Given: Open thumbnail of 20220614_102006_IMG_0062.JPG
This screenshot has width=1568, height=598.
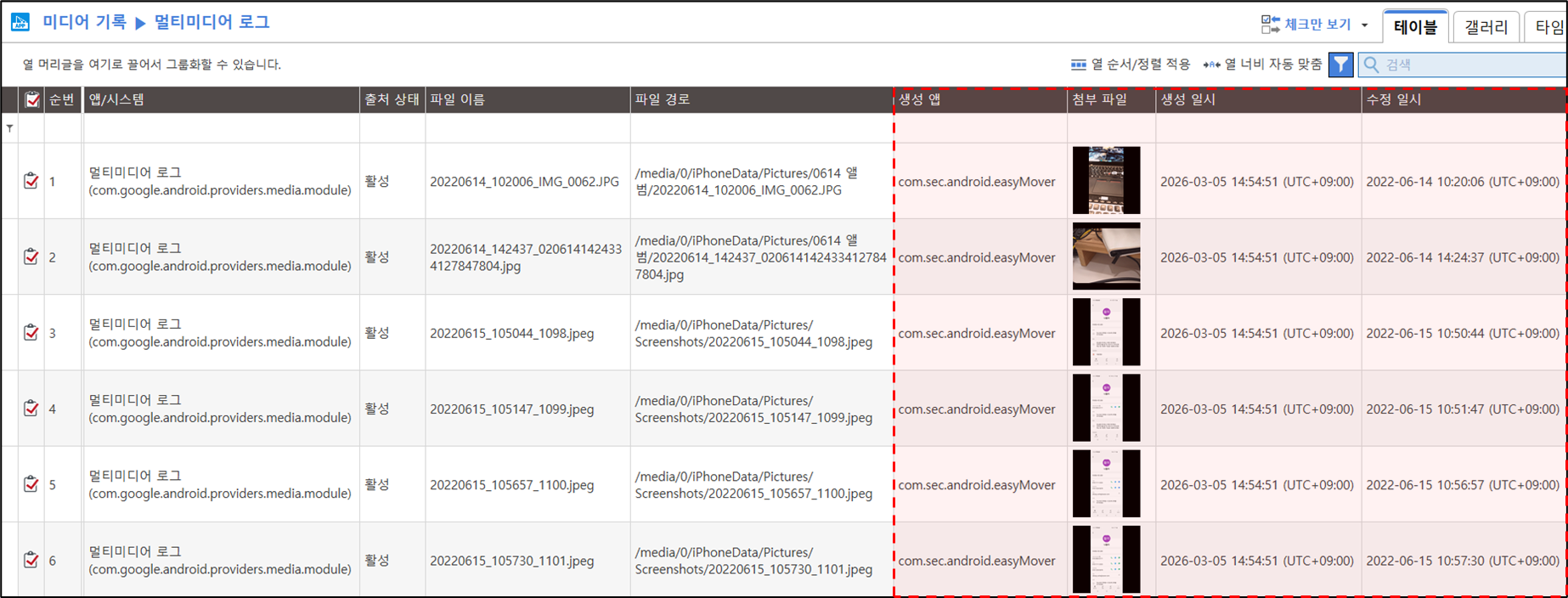Looking at the screenshot, I should [1106, 180].
